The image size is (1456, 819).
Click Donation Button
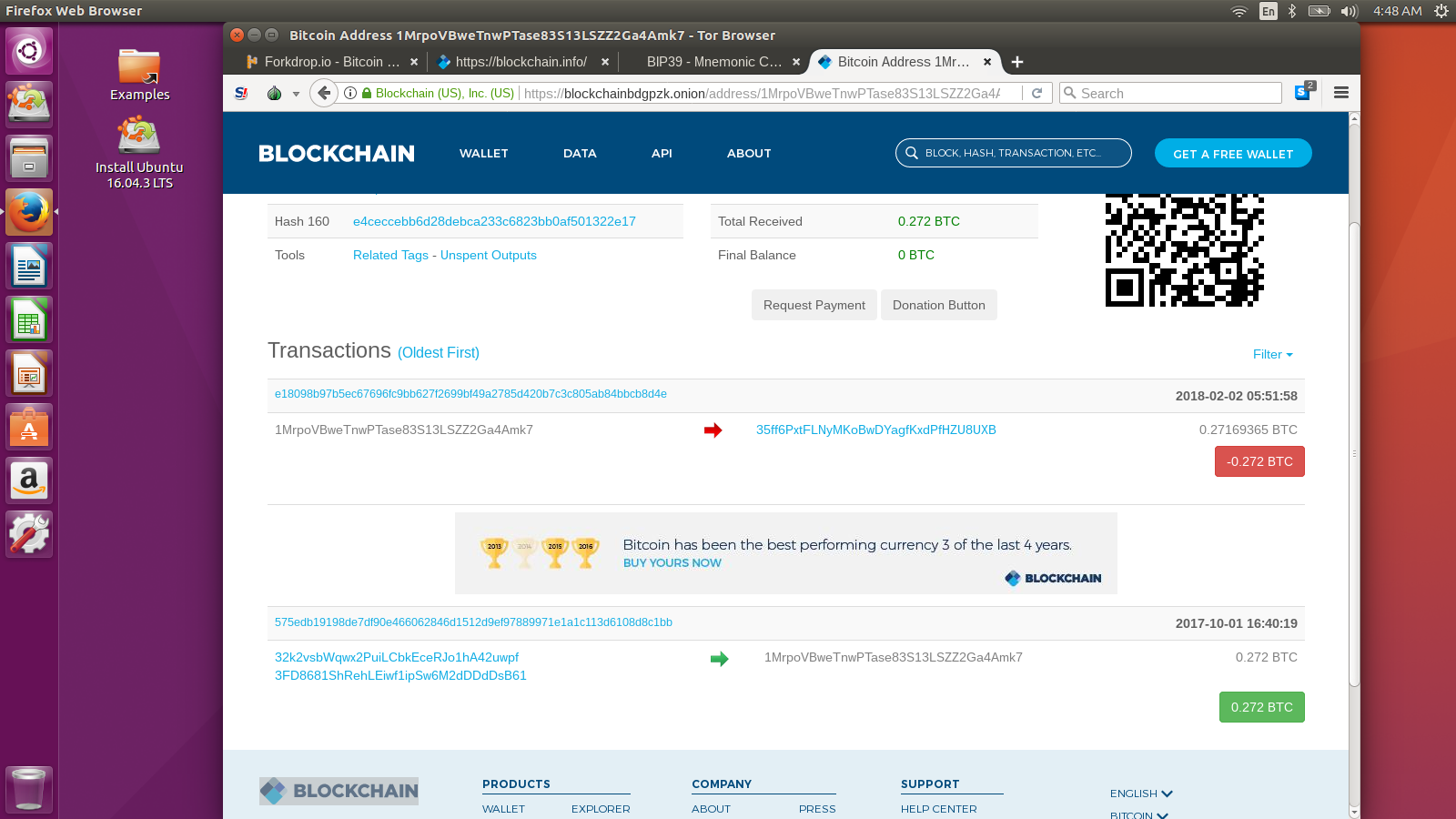click(x=939, y=305)
